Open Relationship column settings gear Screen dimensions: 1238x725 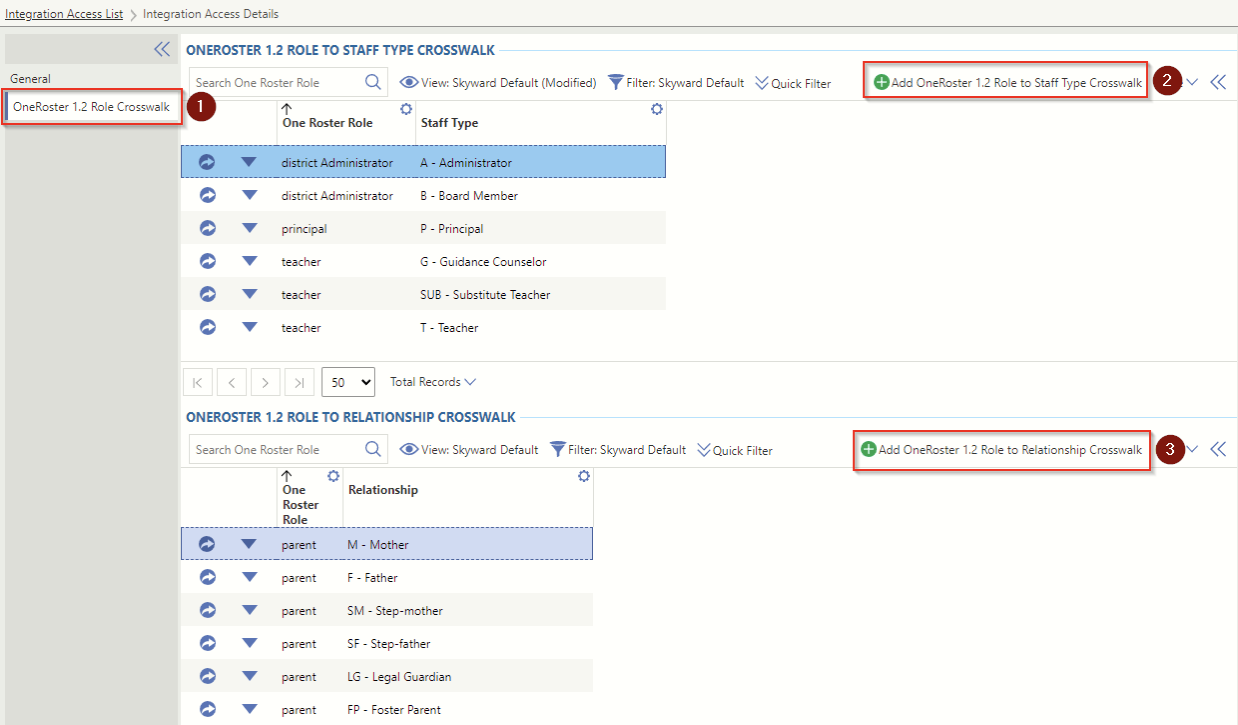584,476
